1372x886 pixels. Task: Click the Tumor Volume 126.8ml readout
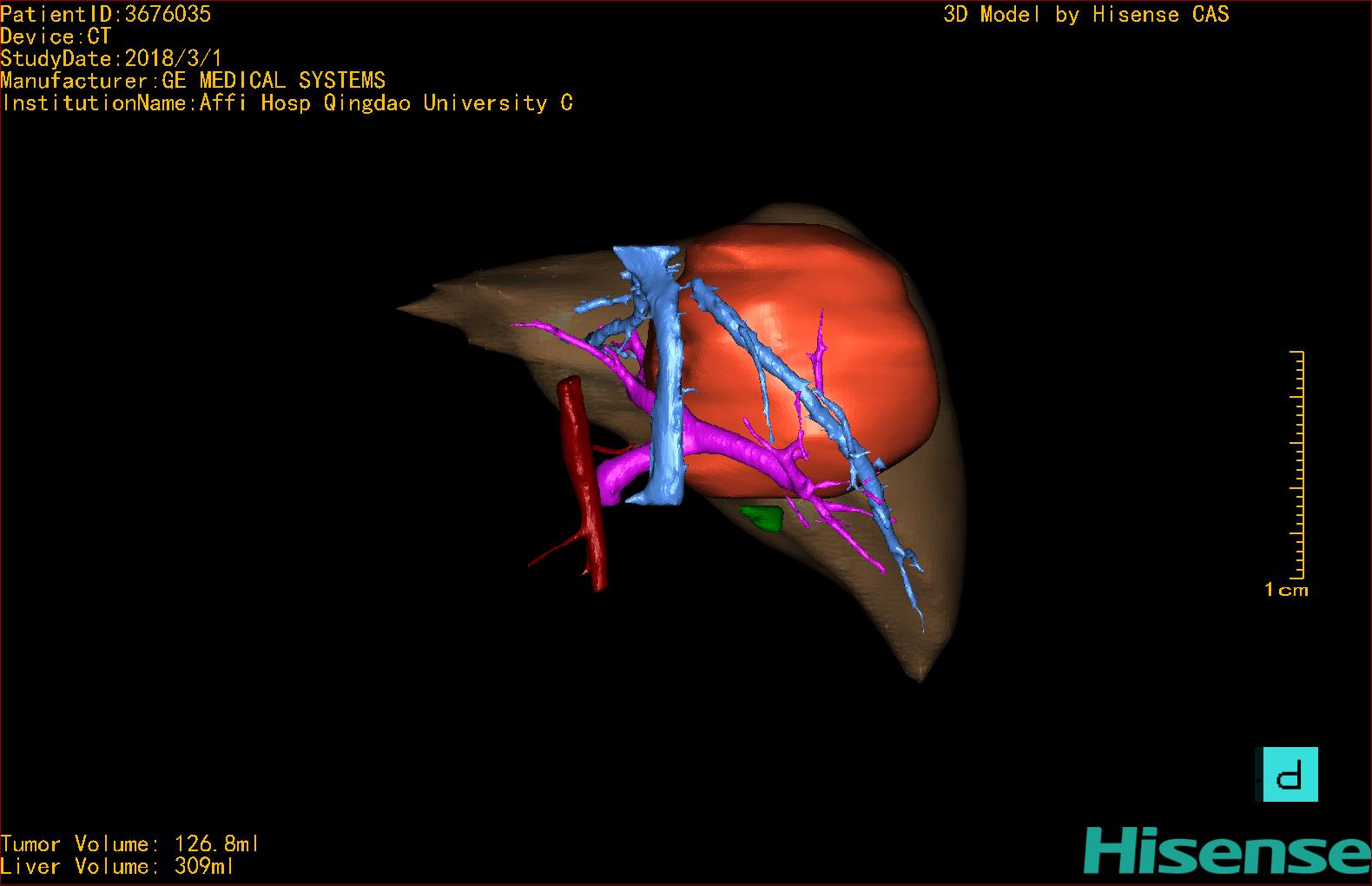pos(130,843)
